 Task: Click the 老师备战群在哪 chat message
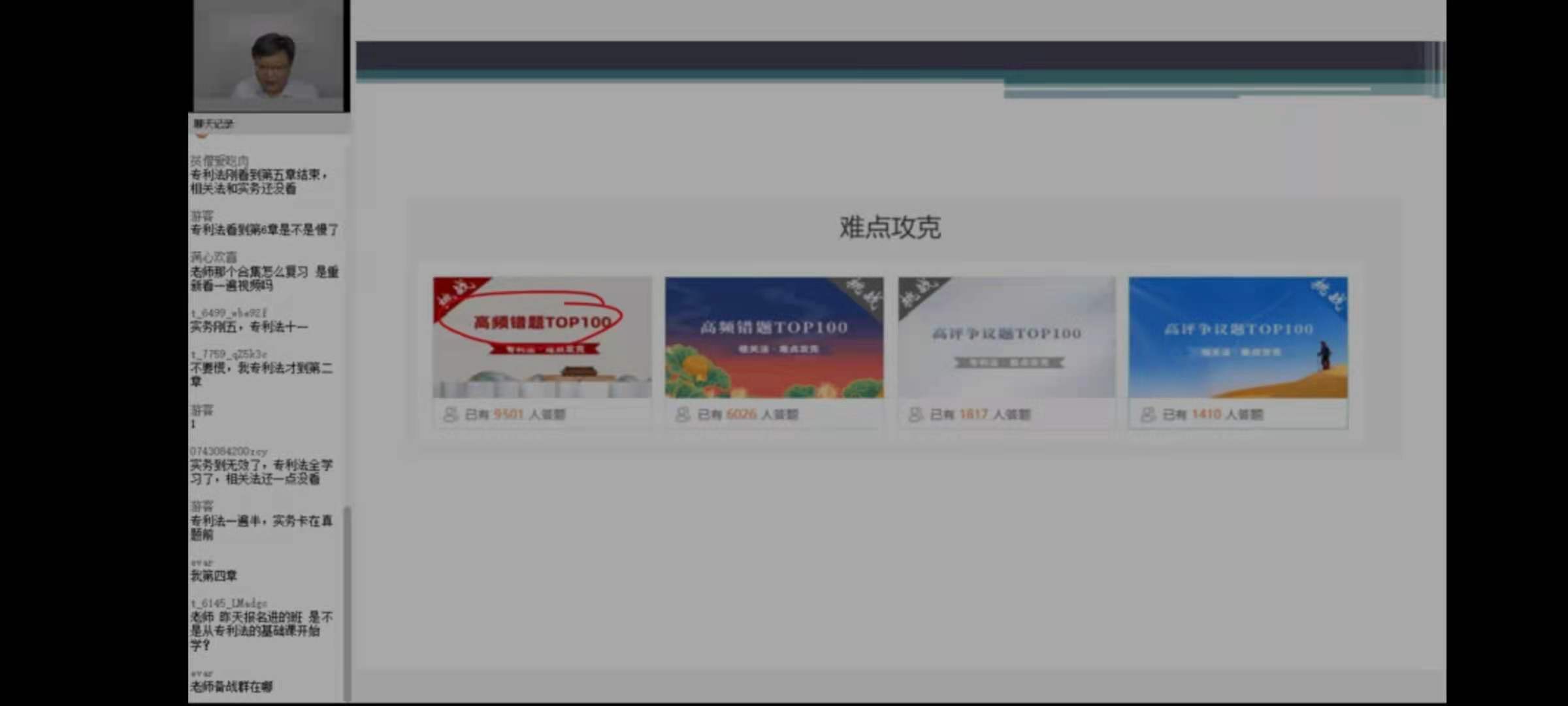[x=231, y=686]
